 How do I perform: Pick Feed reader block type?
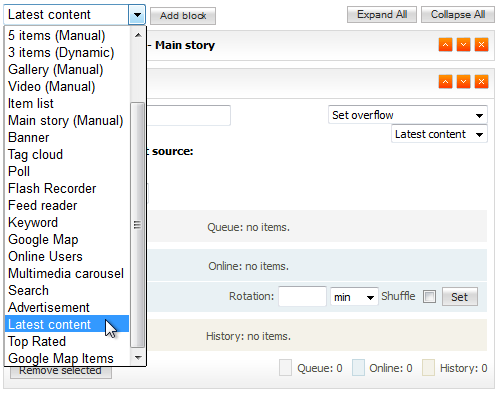67,205
